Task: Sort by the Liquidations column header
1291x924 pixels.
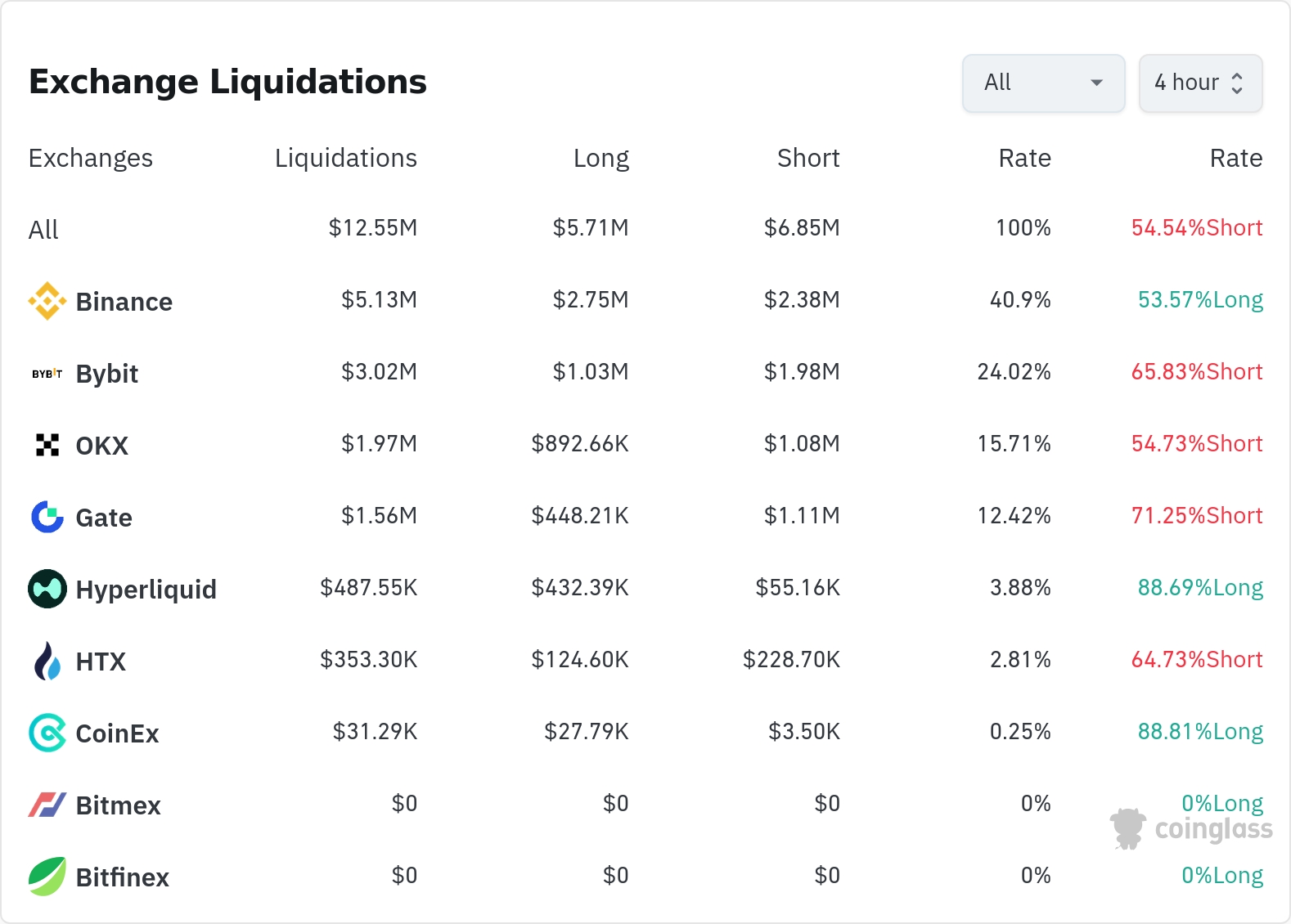Action: (345, 158)
